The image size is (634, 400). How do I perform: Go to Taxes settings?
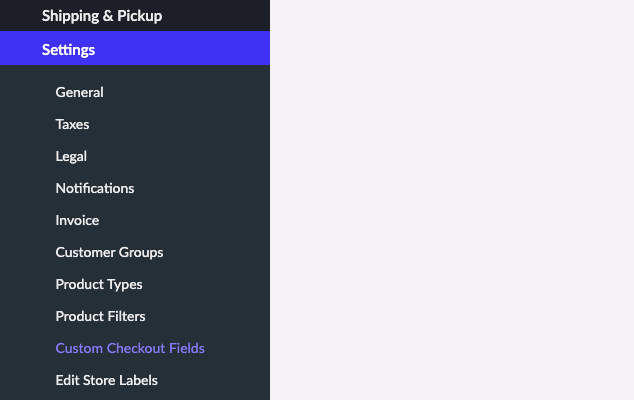pyautogui.click(x=72, y=124)
